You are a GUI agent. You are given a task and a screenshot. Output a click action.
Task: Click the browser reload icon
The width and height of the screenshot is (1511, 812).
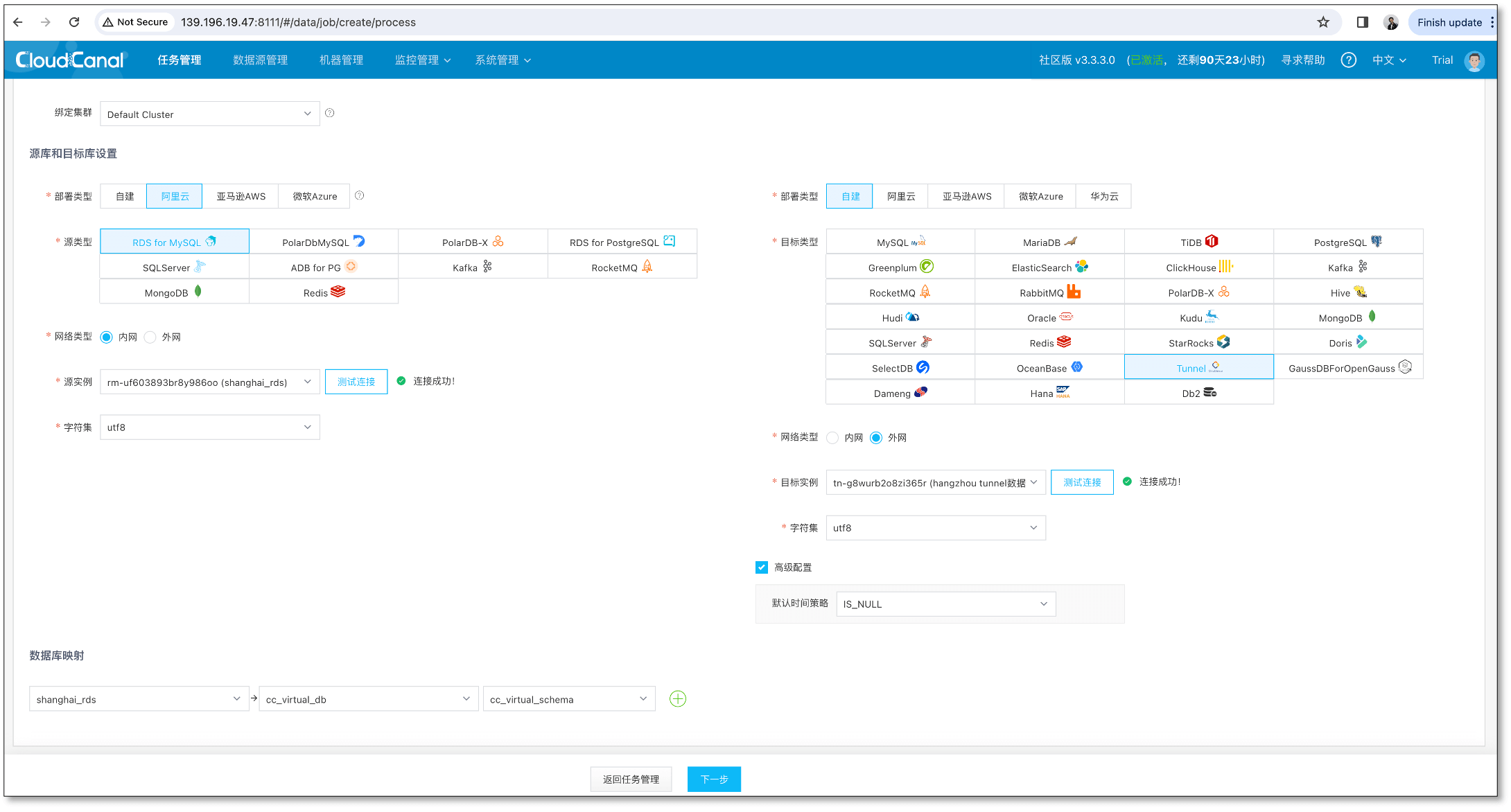(x=74, y=22)
